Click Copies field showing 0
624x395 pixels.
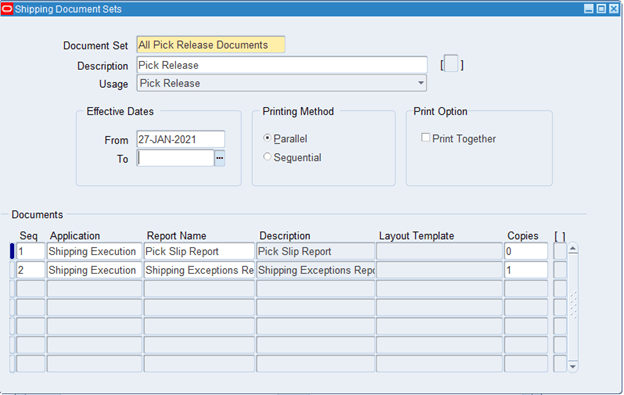[526, 251]
